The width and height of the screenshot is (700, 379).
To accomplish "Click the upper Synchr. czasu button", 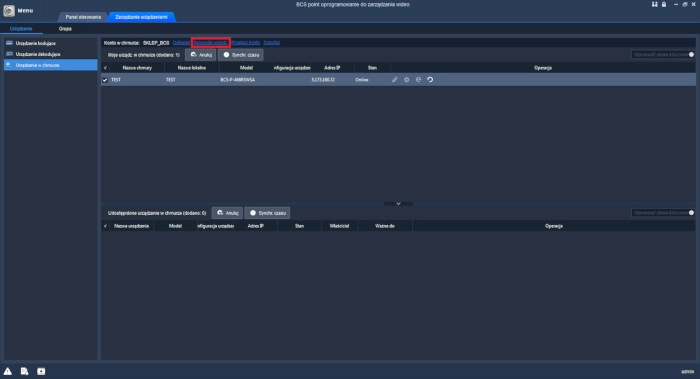I will tap(241, 55).
